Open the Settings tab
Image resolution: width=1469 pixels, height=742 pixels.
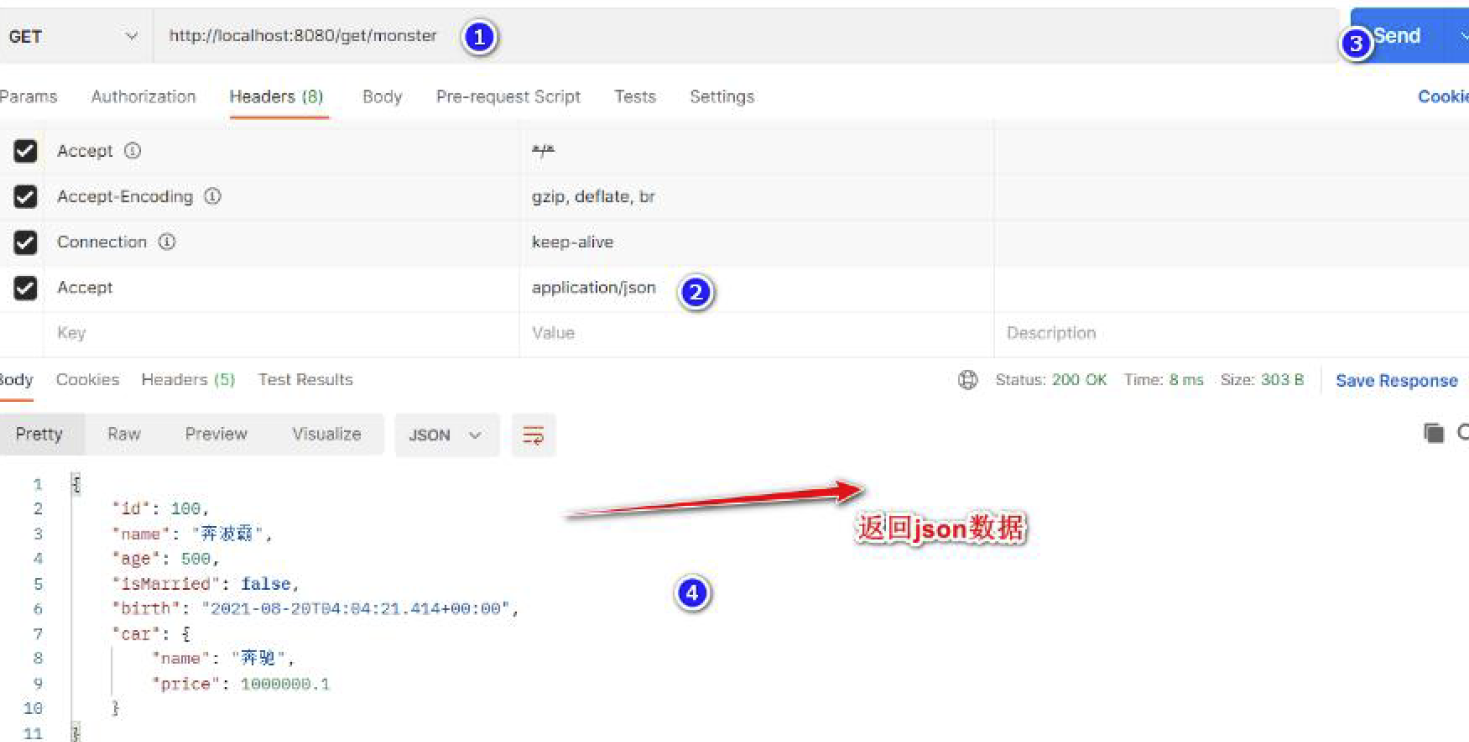pyautogui.click(x=722, y=97)
